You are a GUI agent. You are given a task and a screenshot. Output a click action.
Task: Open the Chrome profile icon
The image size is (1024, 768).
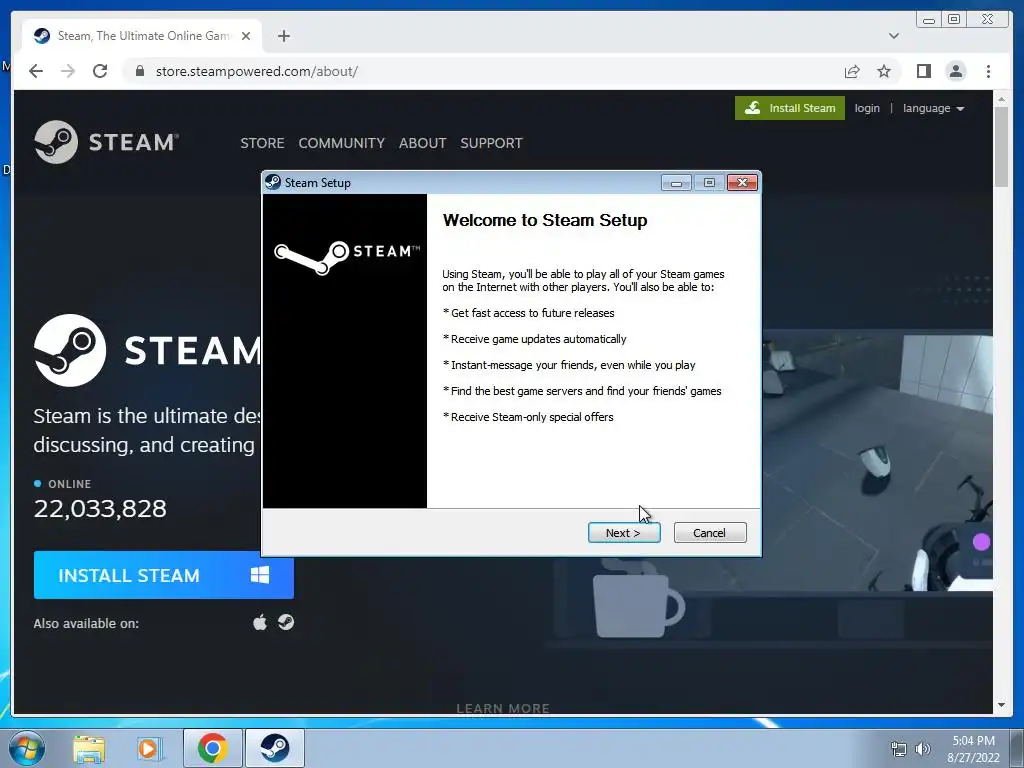coord(955,71)
